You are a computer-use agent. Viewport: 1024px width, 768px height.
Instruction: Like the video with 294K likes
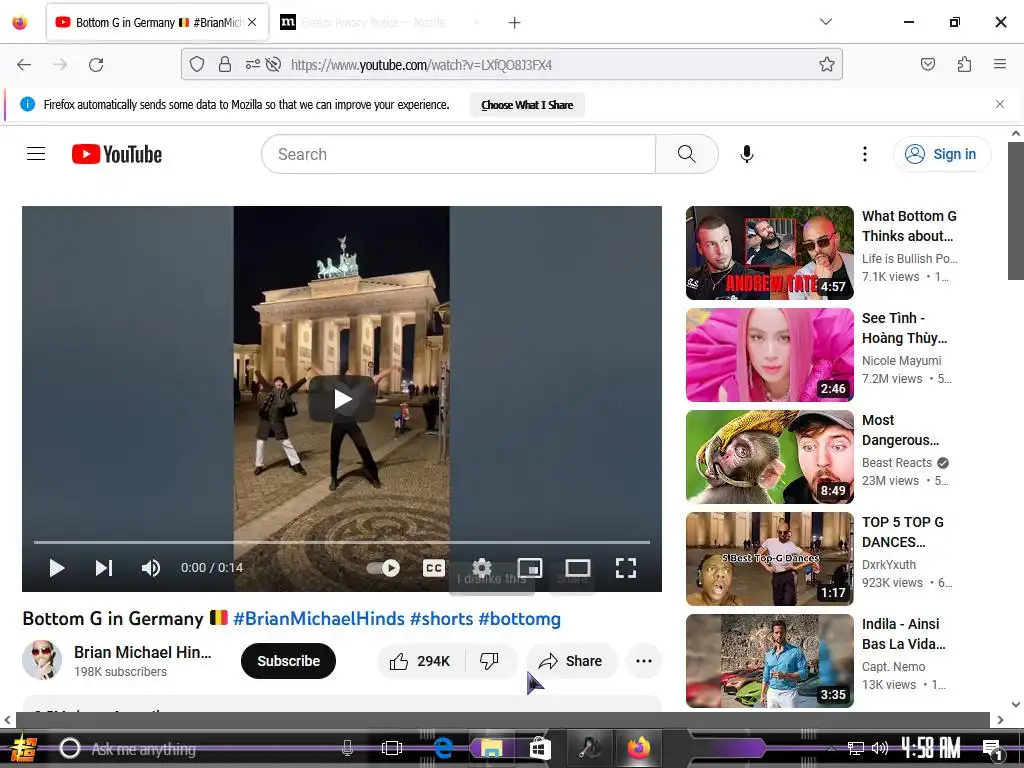421,661
